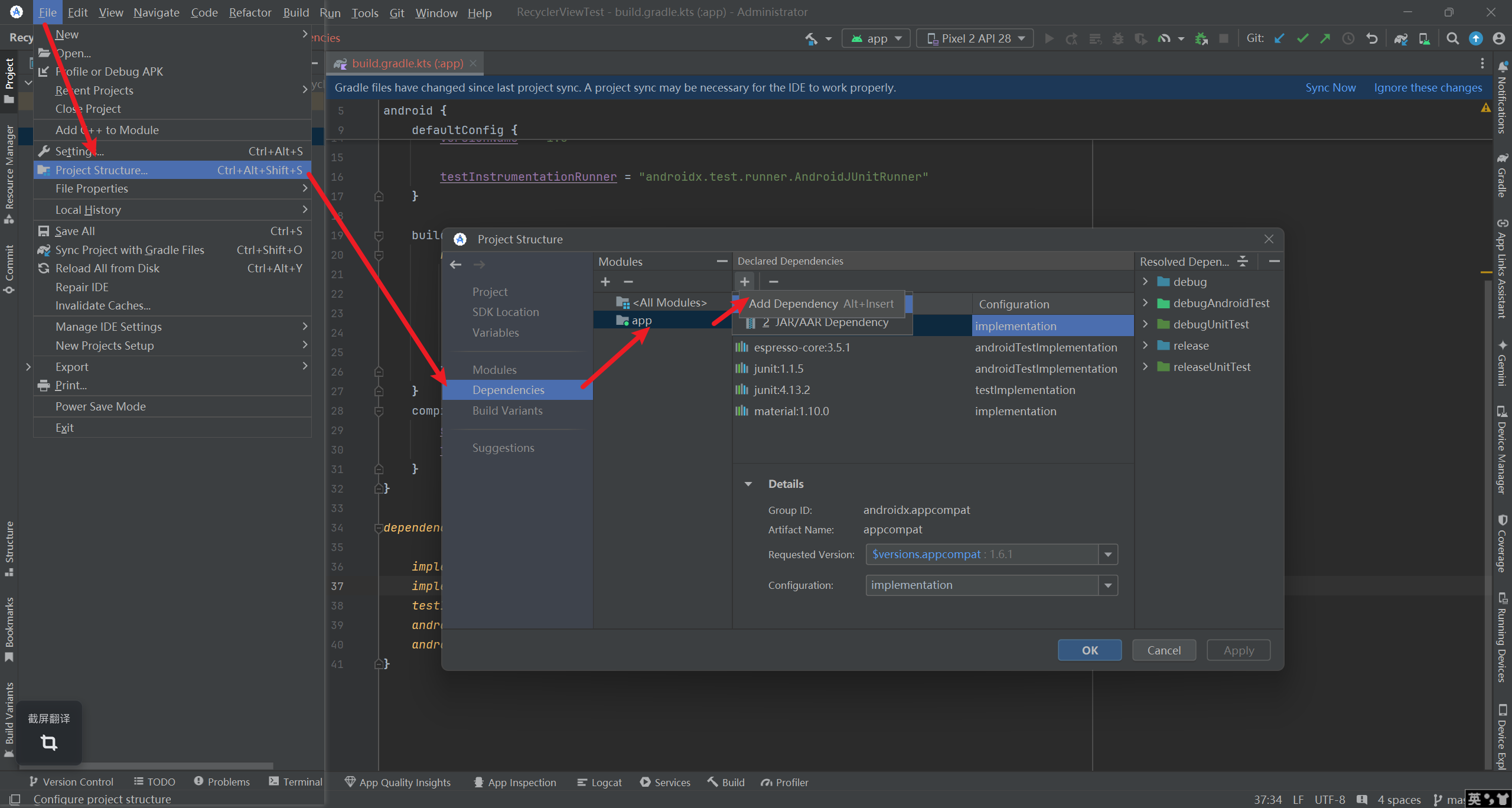
Task: Open the account profile icon
Action: click(x=1499, y=39)
